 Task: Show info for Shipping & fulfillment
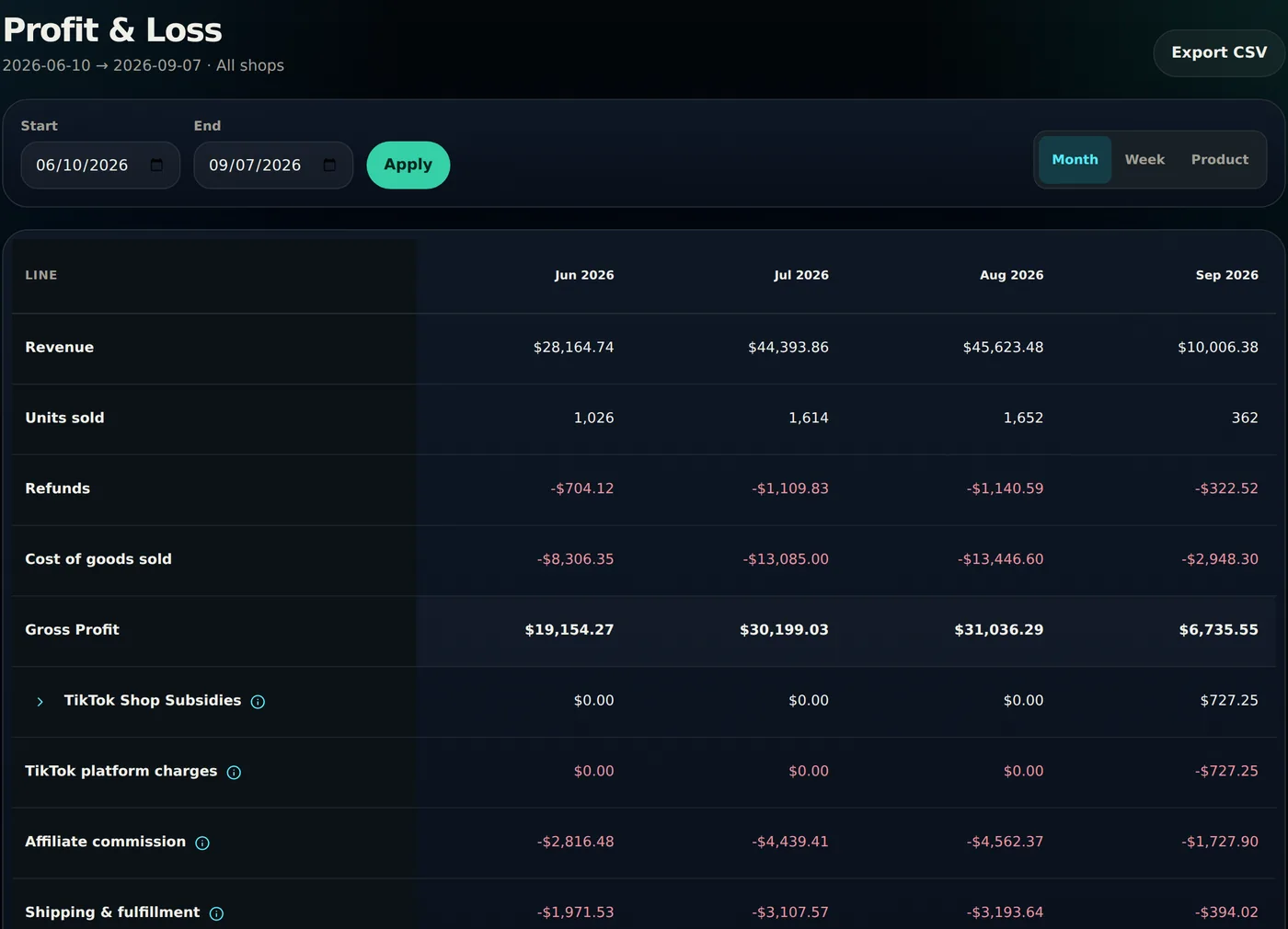point(216,913)
